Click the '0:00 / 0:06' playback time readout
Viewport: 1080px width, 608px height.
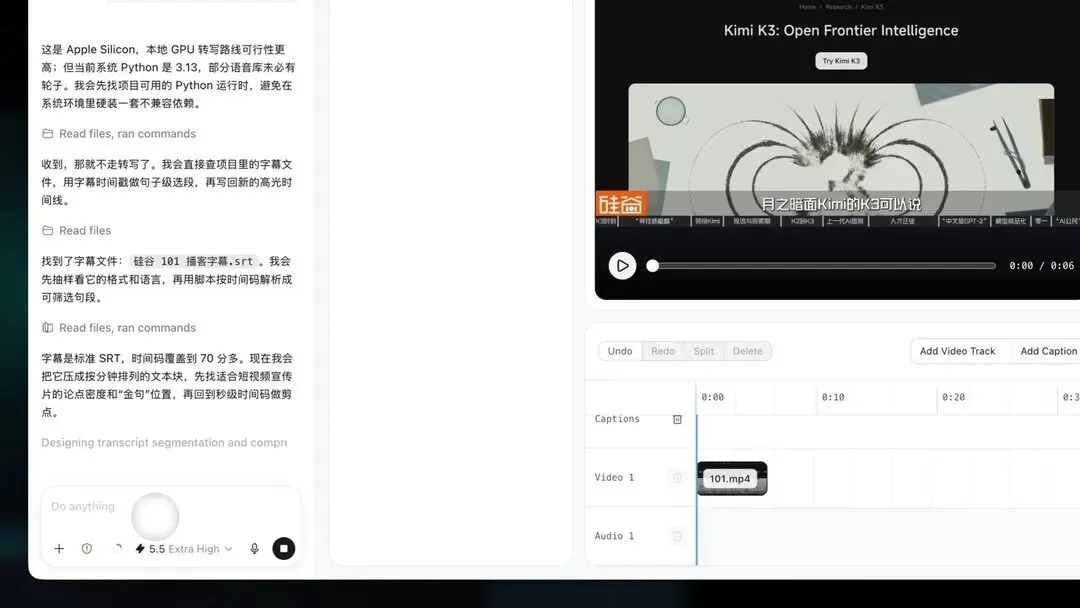point(1041,266)
